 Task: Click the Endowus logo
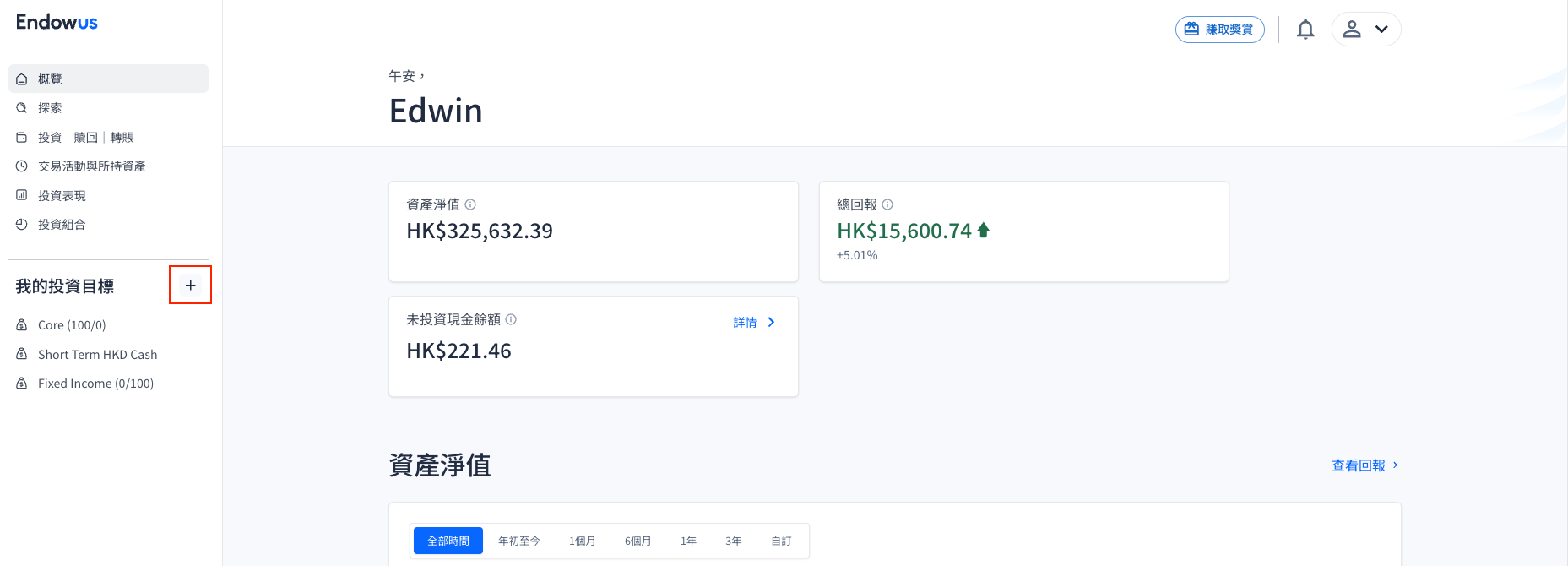click(x=57, y=22)
